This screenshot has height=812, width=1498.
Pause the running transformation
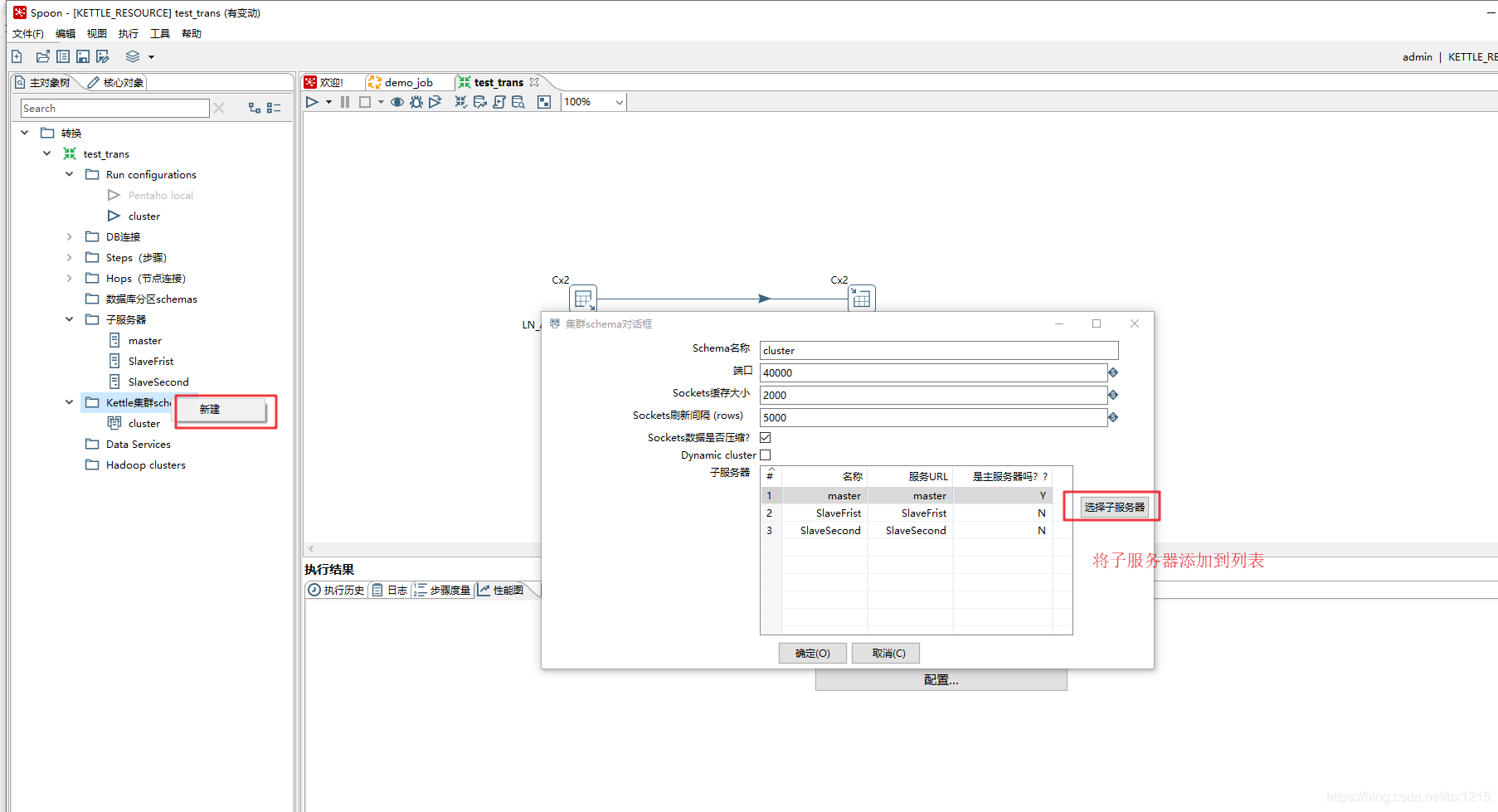(x=345, y=102)
